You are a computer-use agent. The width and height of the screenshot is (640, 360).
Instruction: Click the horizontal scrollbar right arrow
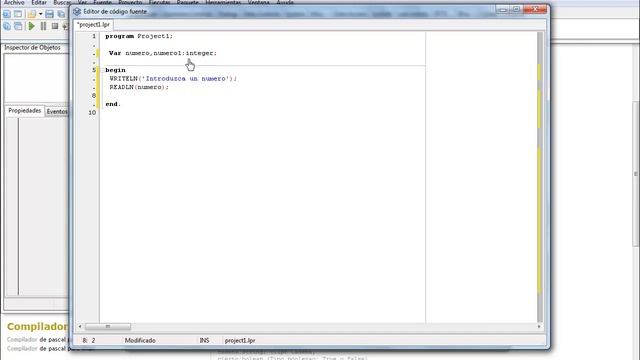[539, 327]
